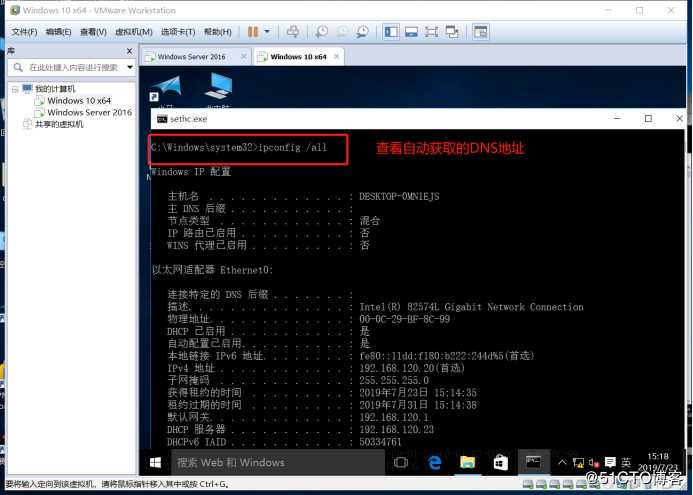Click the sethc.exe window title icon
Screen dimensions: 693x495
[x=162, y=119]
